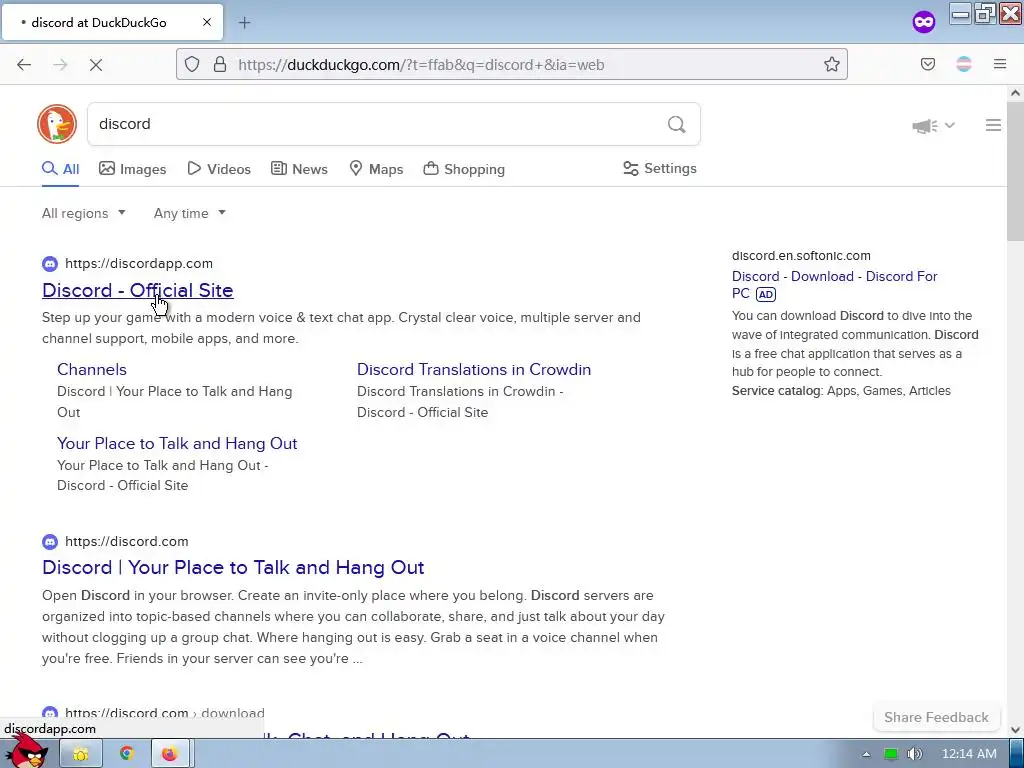
Task: Open the file manager in the taskbar
Action: (81, 754)
